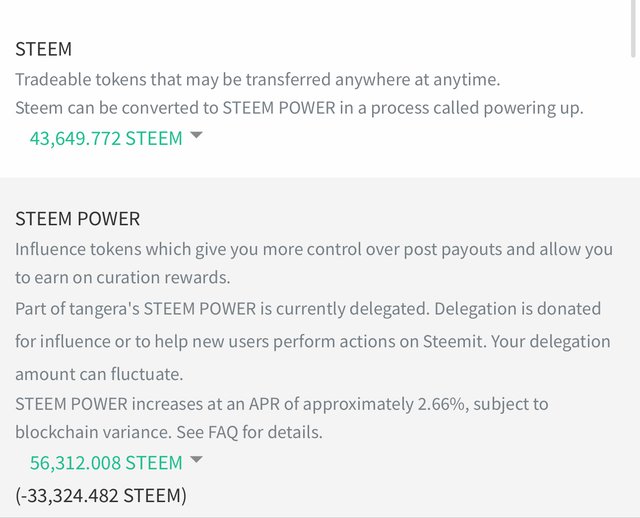640x518 pixels.
Task: Click the page scrollbar thumb
Action: 634,29
